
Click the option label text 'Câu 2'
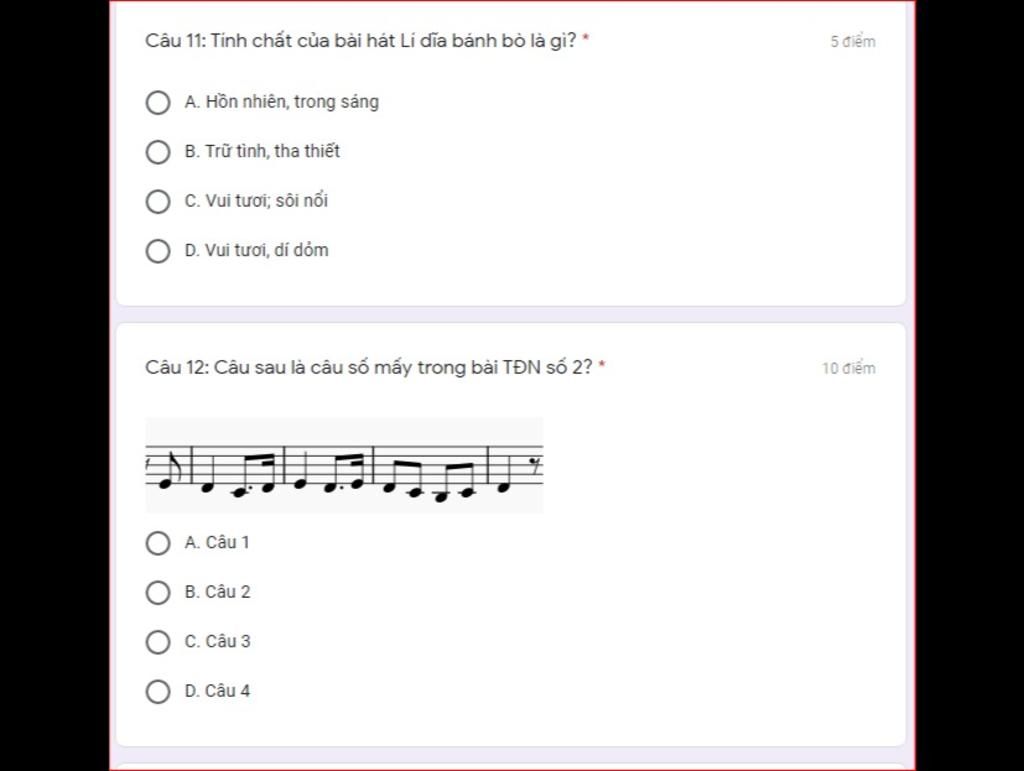(228, 592)
